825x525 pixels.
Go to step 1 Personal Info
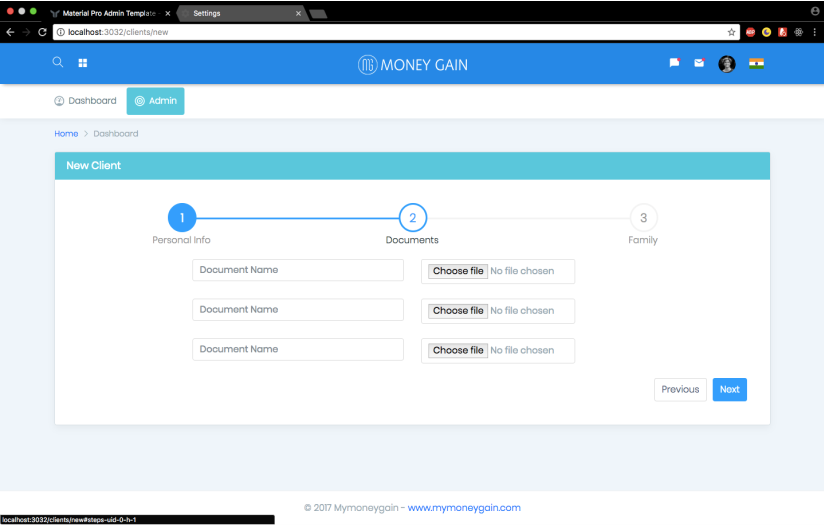point(182,218)
